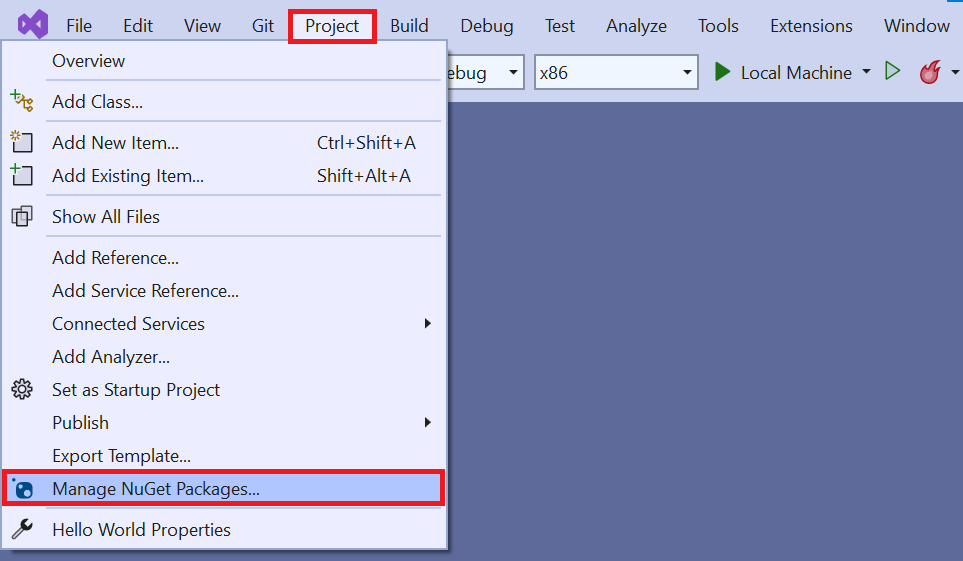Image resolution: width=963 pixels, height=561 pixels.
Task: Expand the Connected Services submenu arrow
Action: [x=427, y=324]
